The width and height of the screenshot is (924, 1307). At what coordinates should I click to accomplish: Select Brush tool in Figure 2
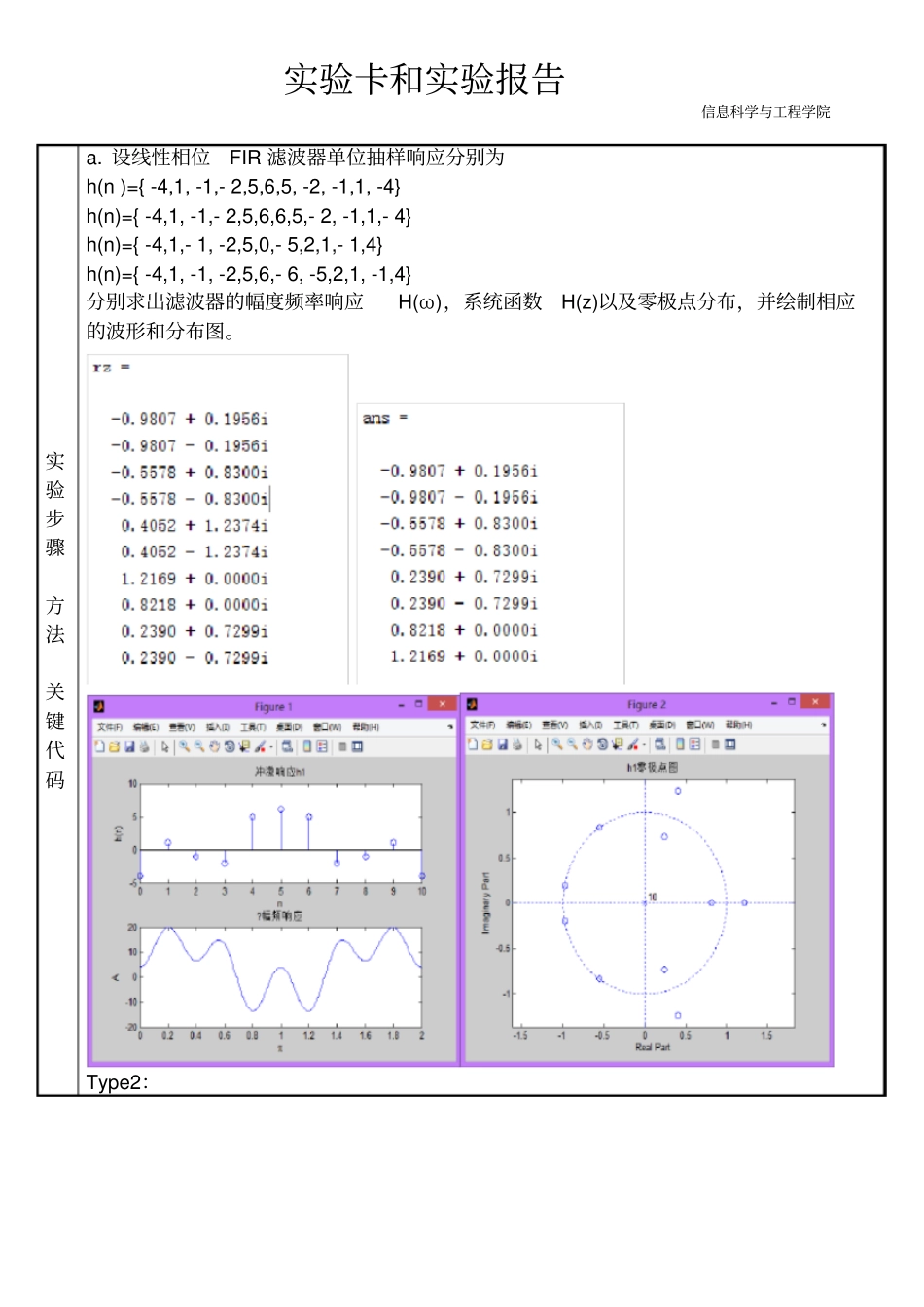(x=632, y=744)
